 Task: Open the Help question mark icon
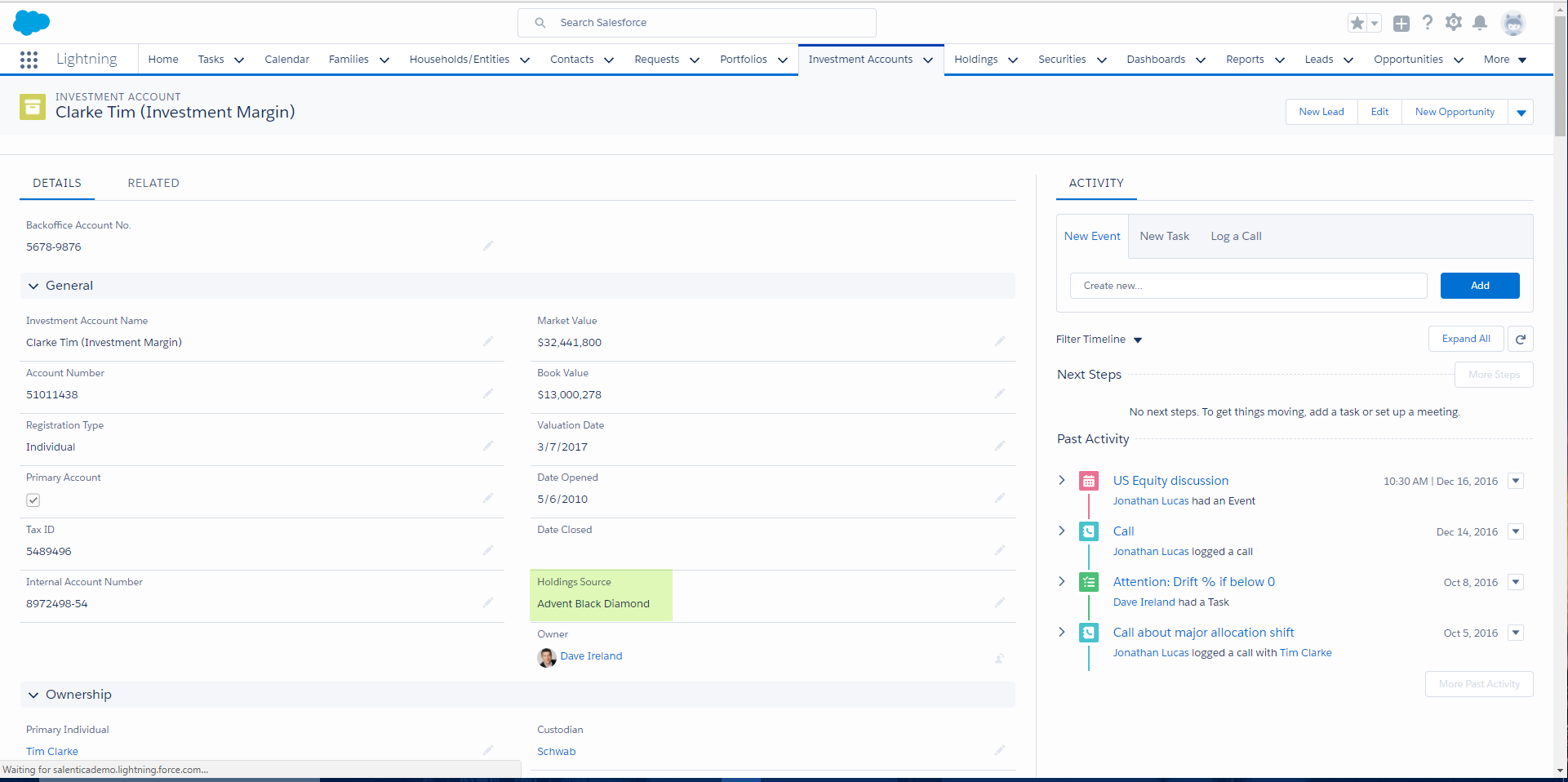coord(1428,23)
